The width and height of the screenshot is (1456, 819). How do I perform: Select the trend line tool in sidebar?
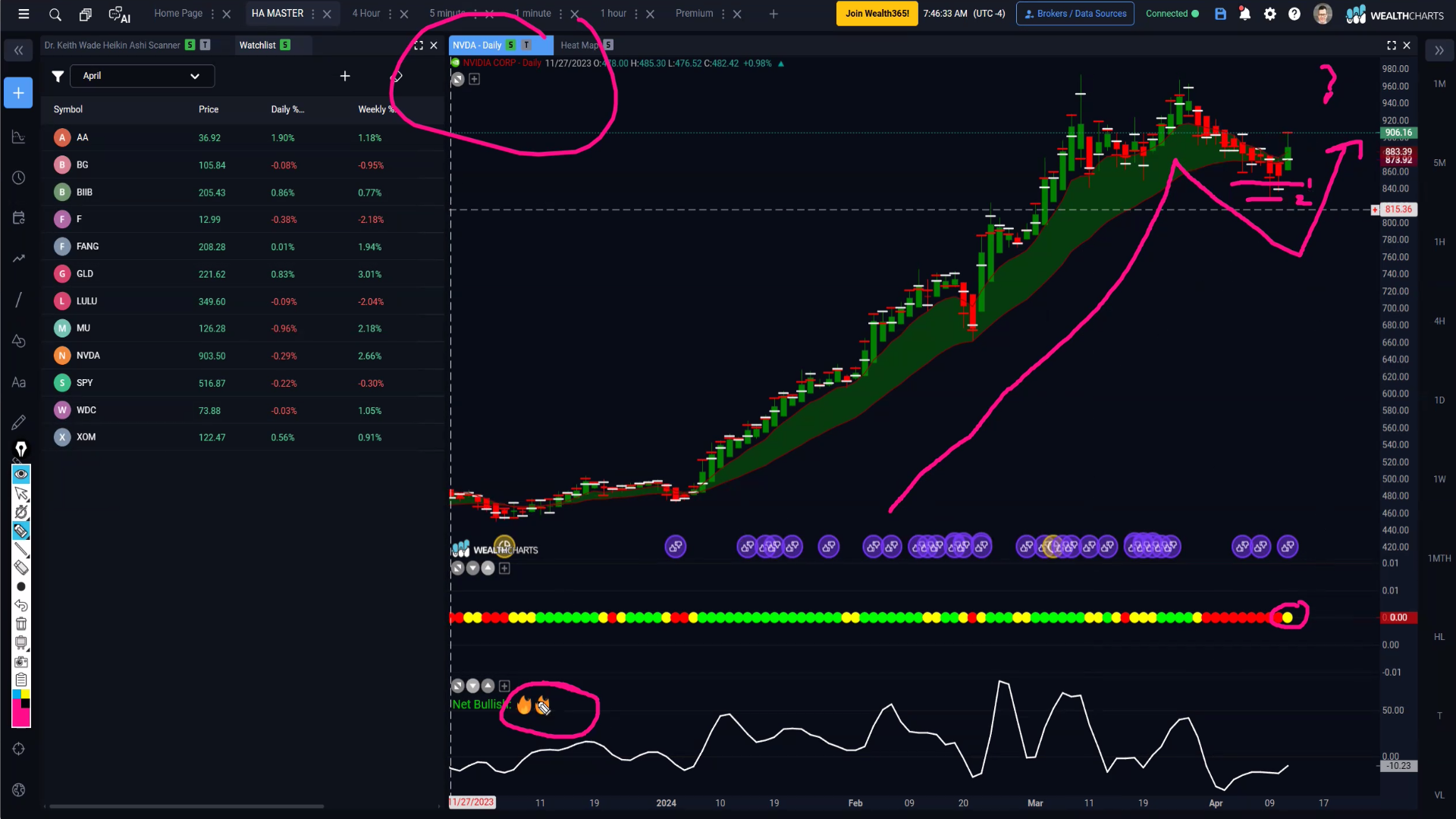coord(19,300)
